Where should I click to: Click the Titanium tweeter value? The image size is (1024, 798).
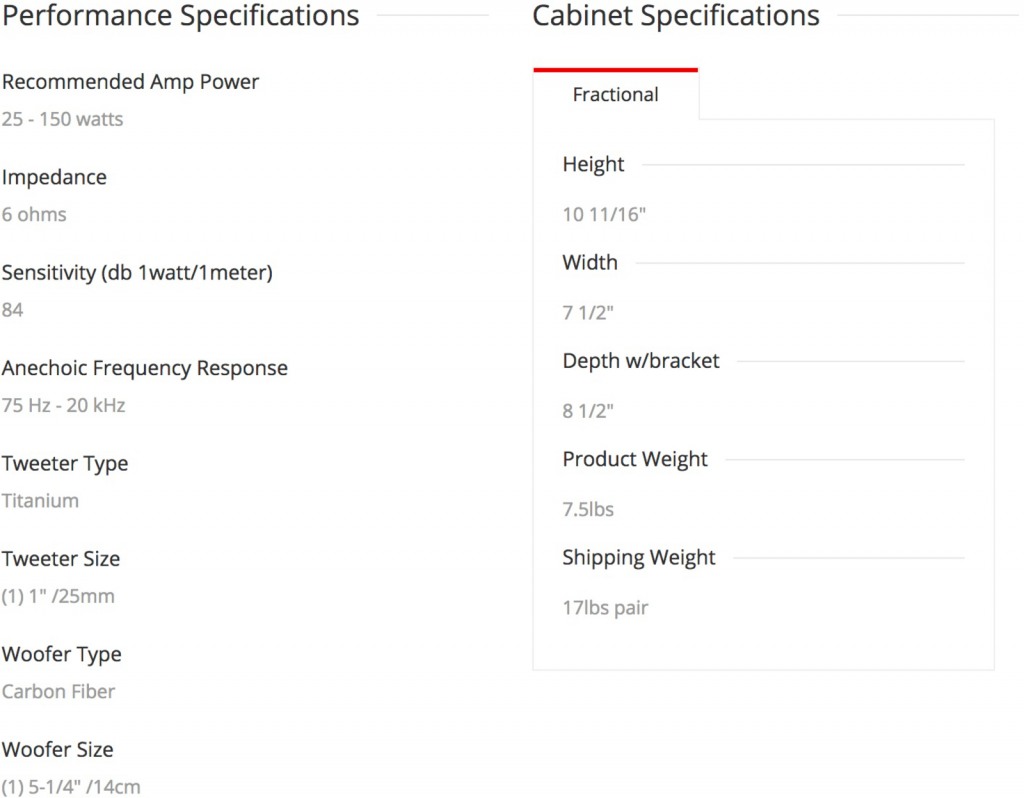pos(40,500)
